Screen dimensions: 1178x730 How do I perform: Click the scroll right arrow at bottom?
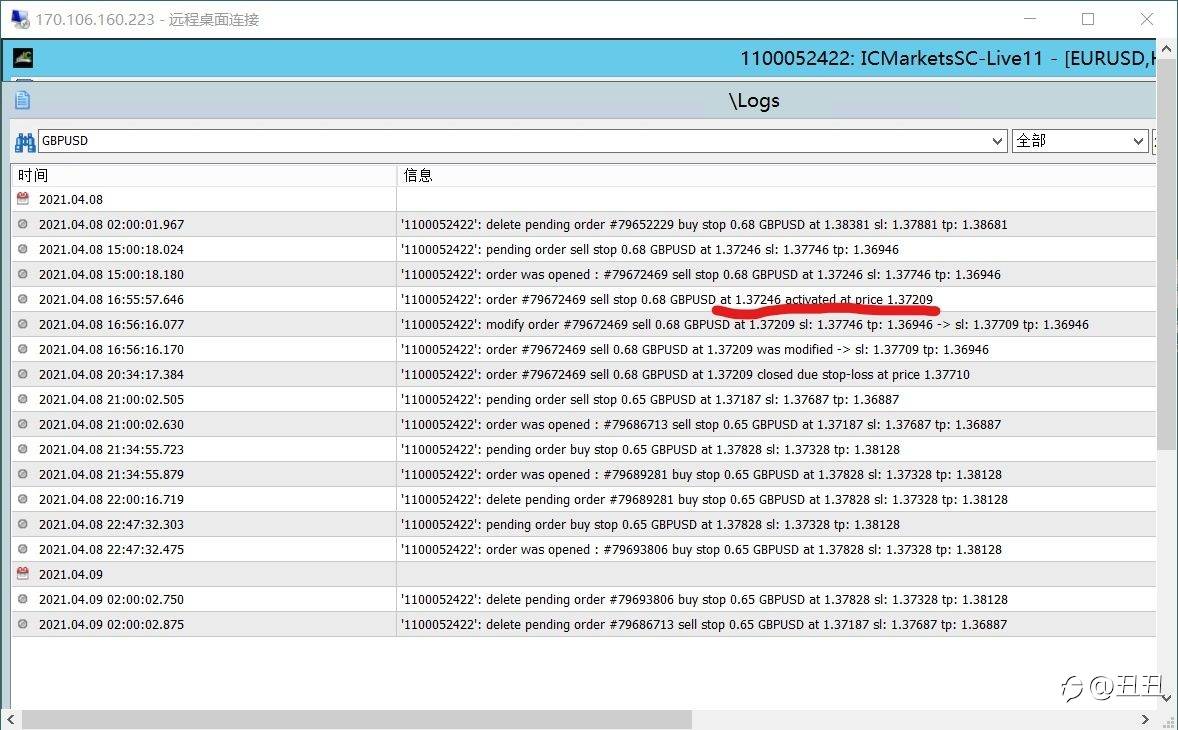(x=1145, y=719)
